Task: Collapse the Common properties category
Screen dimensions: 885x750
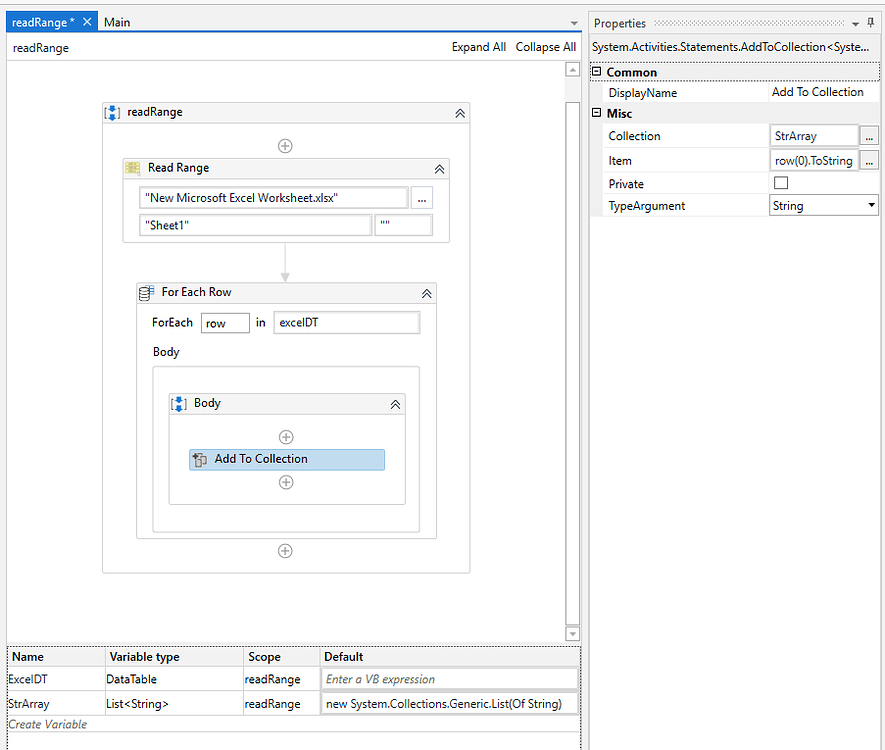Action: [x=598, y=72]
